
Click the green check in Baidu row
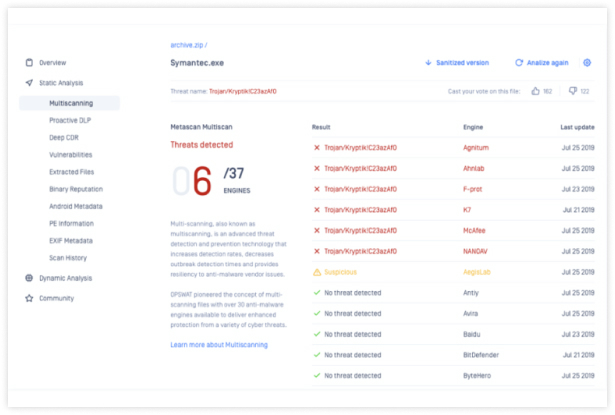(317, 334)
